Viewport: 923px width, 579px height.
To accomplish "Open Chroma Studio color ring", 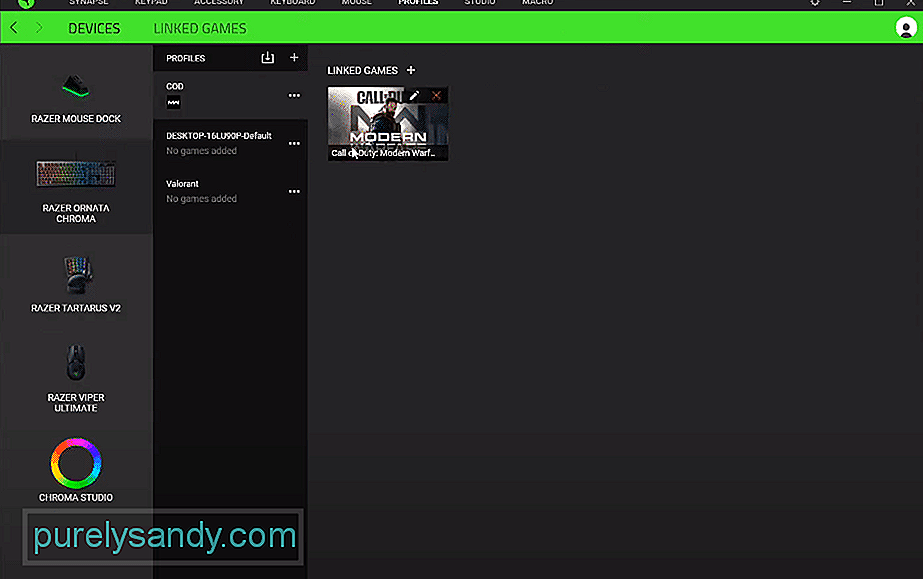I will tap(76, 463).
